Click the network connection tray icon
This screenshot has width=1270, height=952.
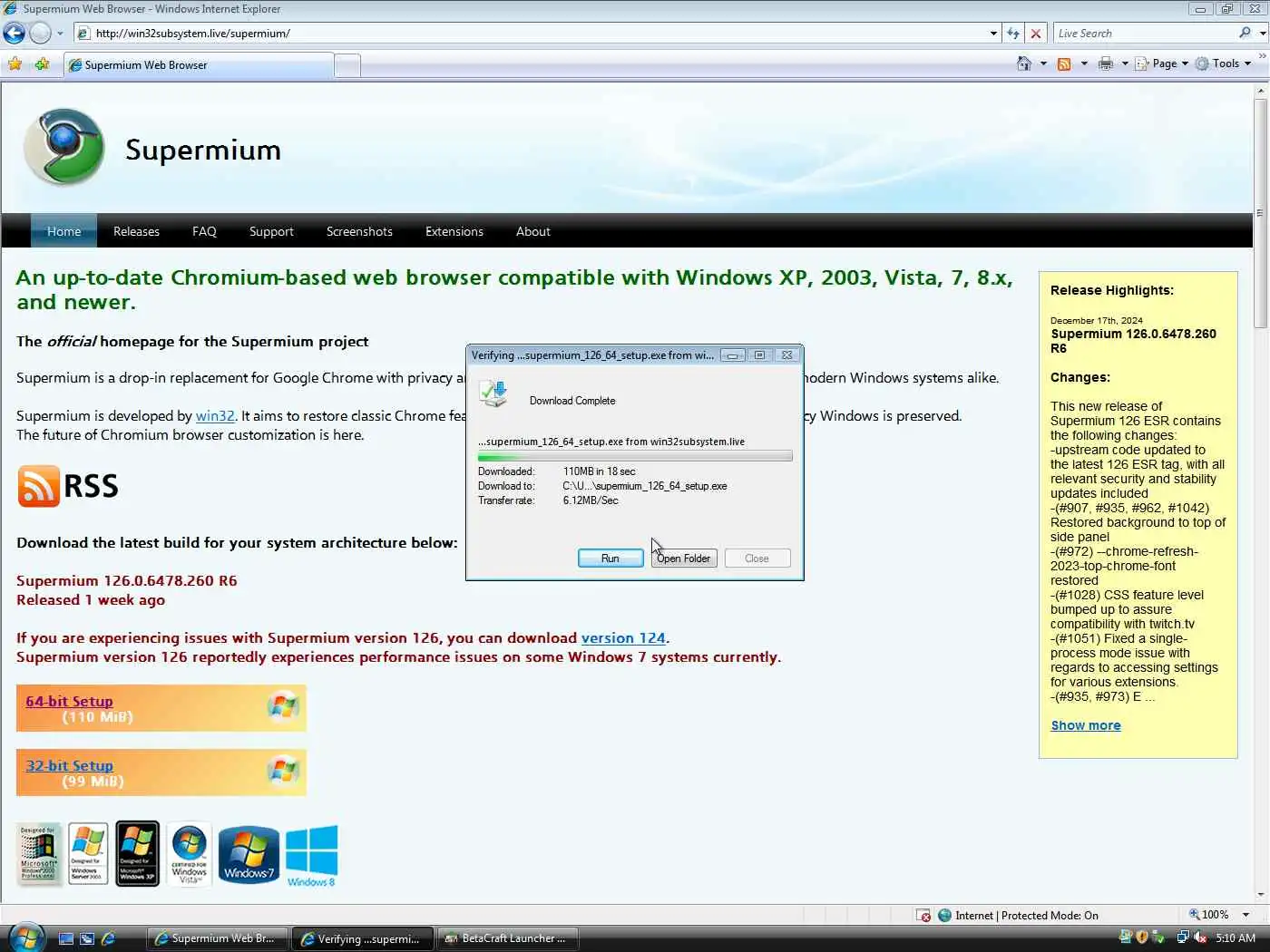[1183, 937]
